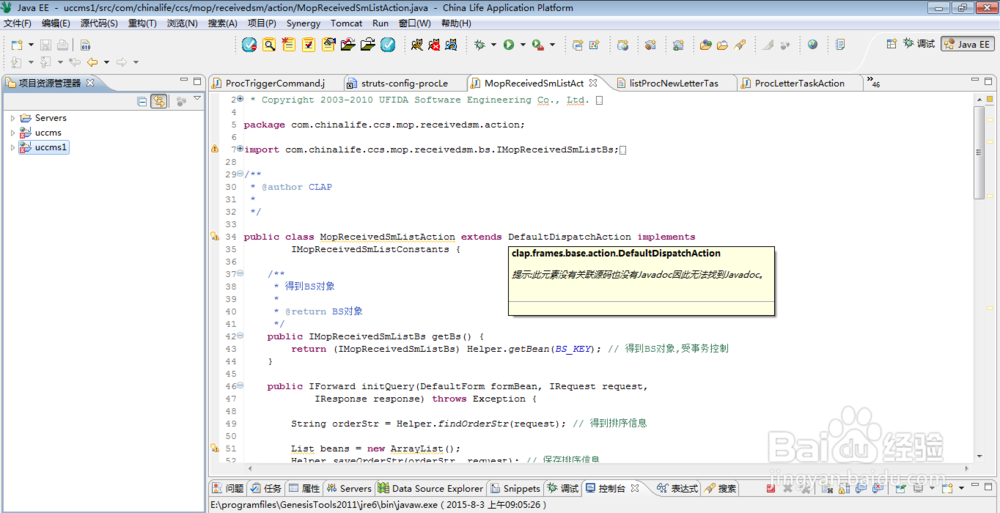Open the 帮助(H) menu
This screenshot has height=513, width=1000.
coord(456,23)
